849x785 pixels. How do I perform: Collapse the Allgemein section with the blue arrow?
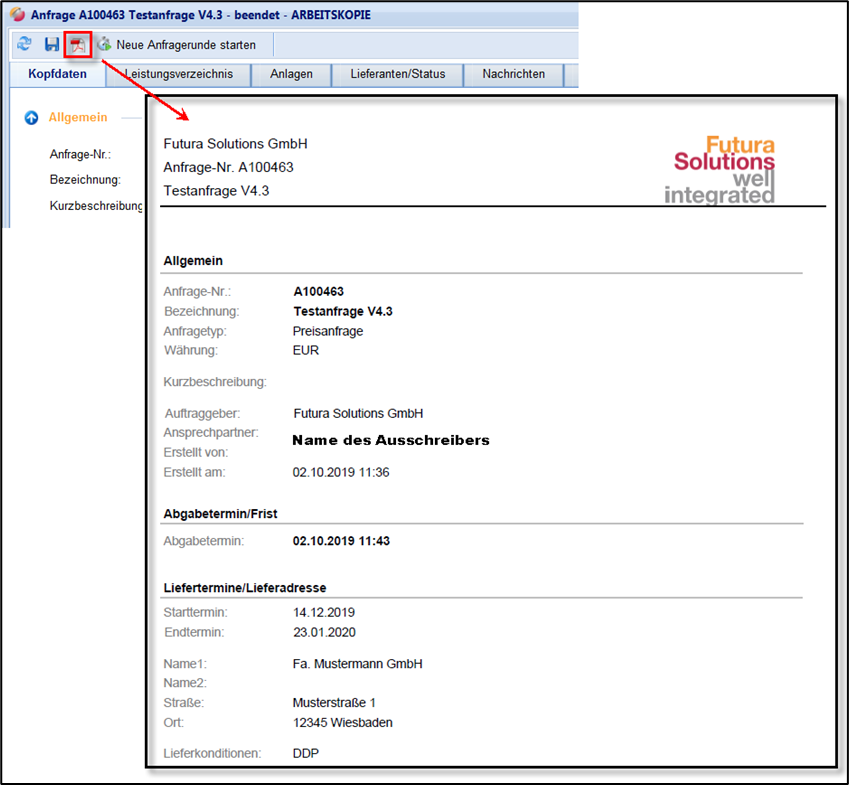31,118
